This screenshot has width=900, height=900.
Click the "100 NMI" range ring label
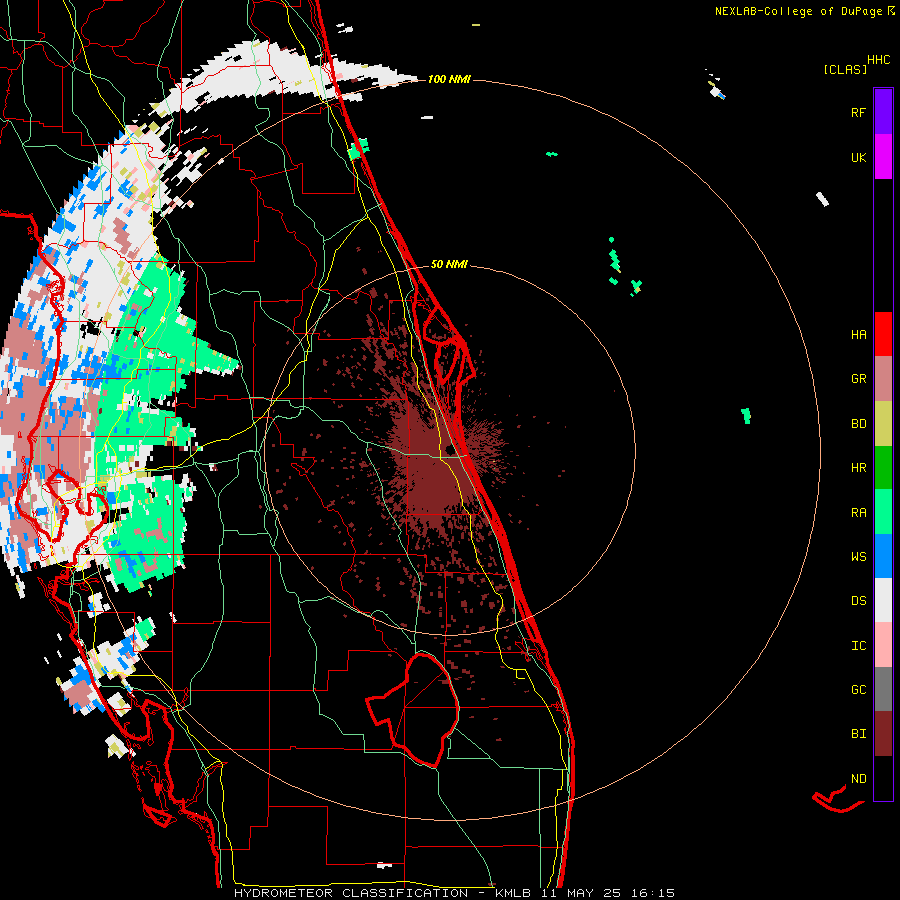coord(449,79)
